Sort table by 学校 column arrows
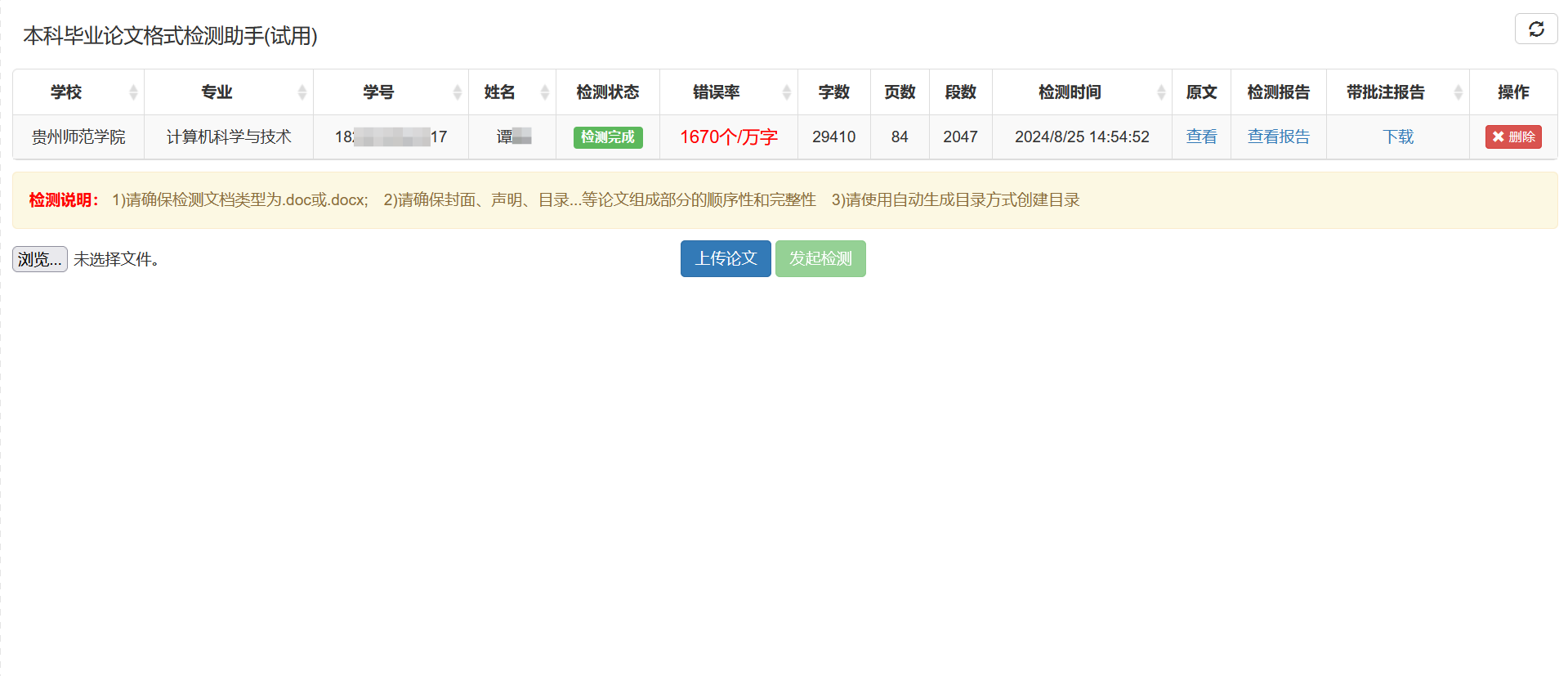1568x676 pixels. pos(133,92)
